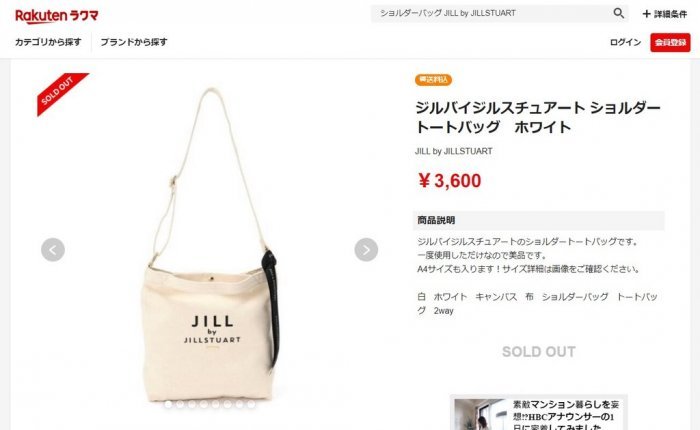Select the first image carousel dot
The height and width of the screenshot is (430, 700).
[x=168, y=404]
